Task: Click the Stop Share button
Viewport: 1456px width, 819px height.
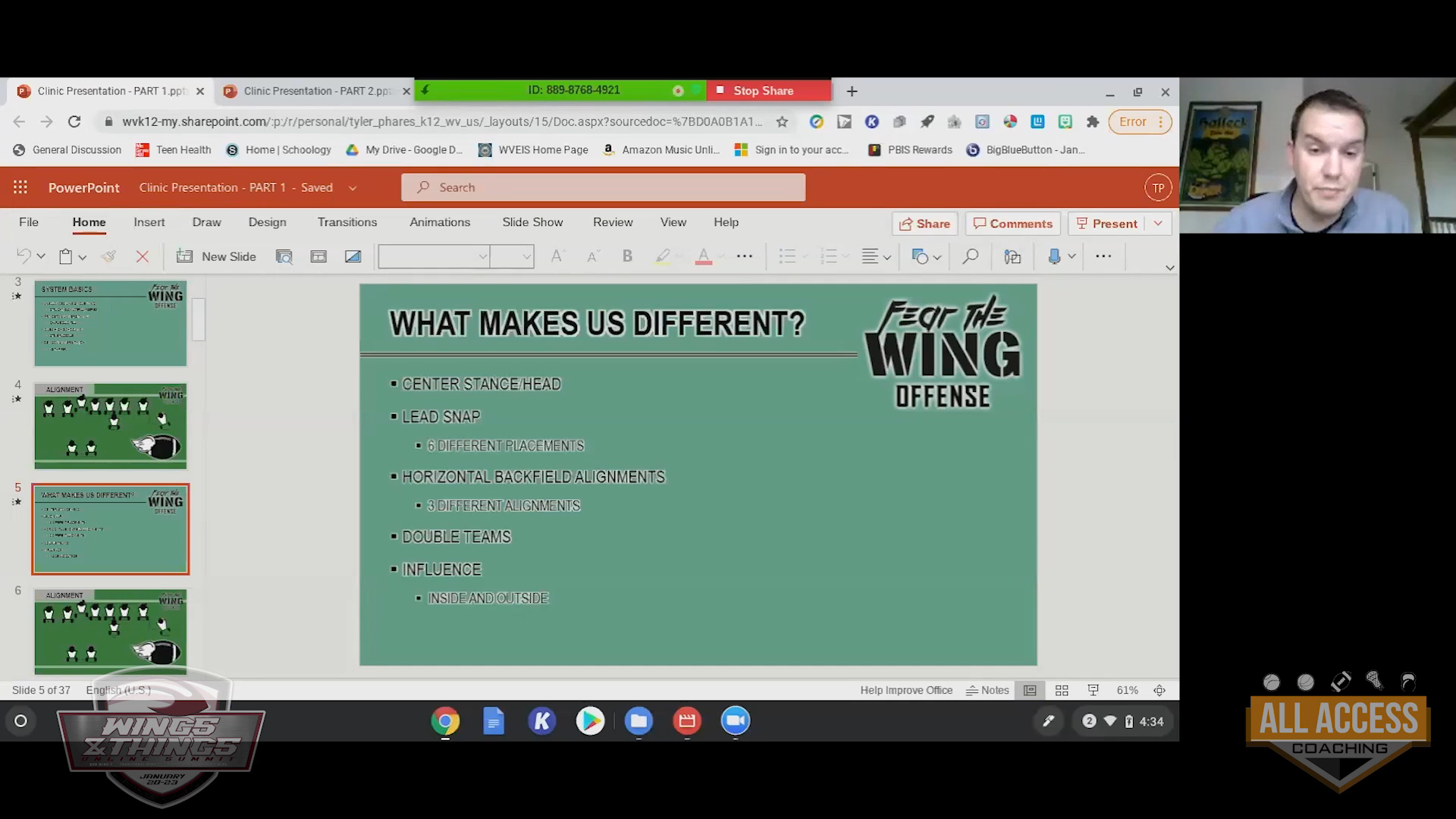Action: [763, 90]
